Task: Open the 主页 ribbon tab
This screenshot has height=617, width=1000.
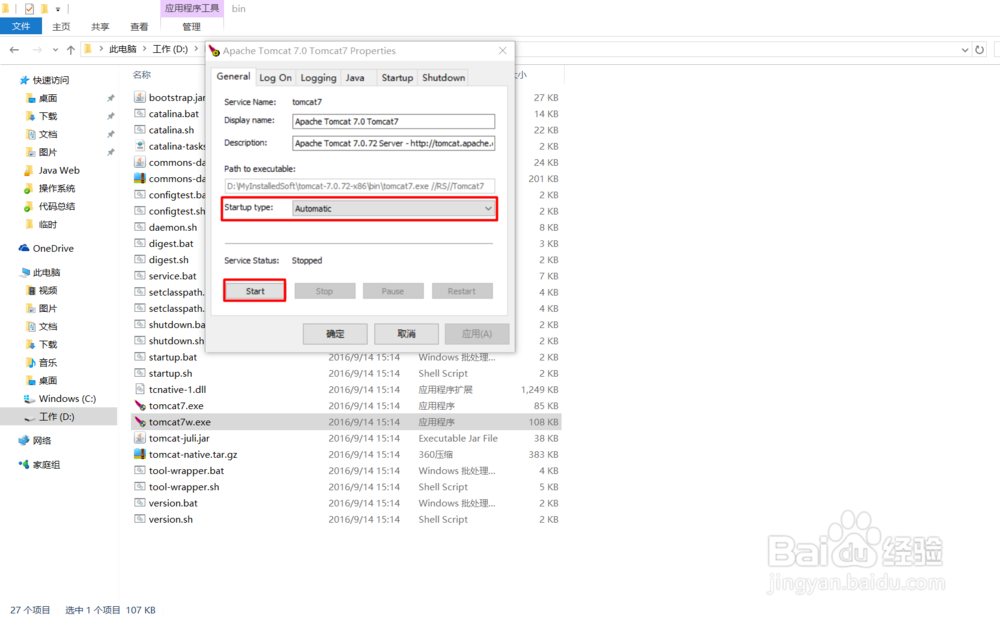Action: tap(61, 26)
